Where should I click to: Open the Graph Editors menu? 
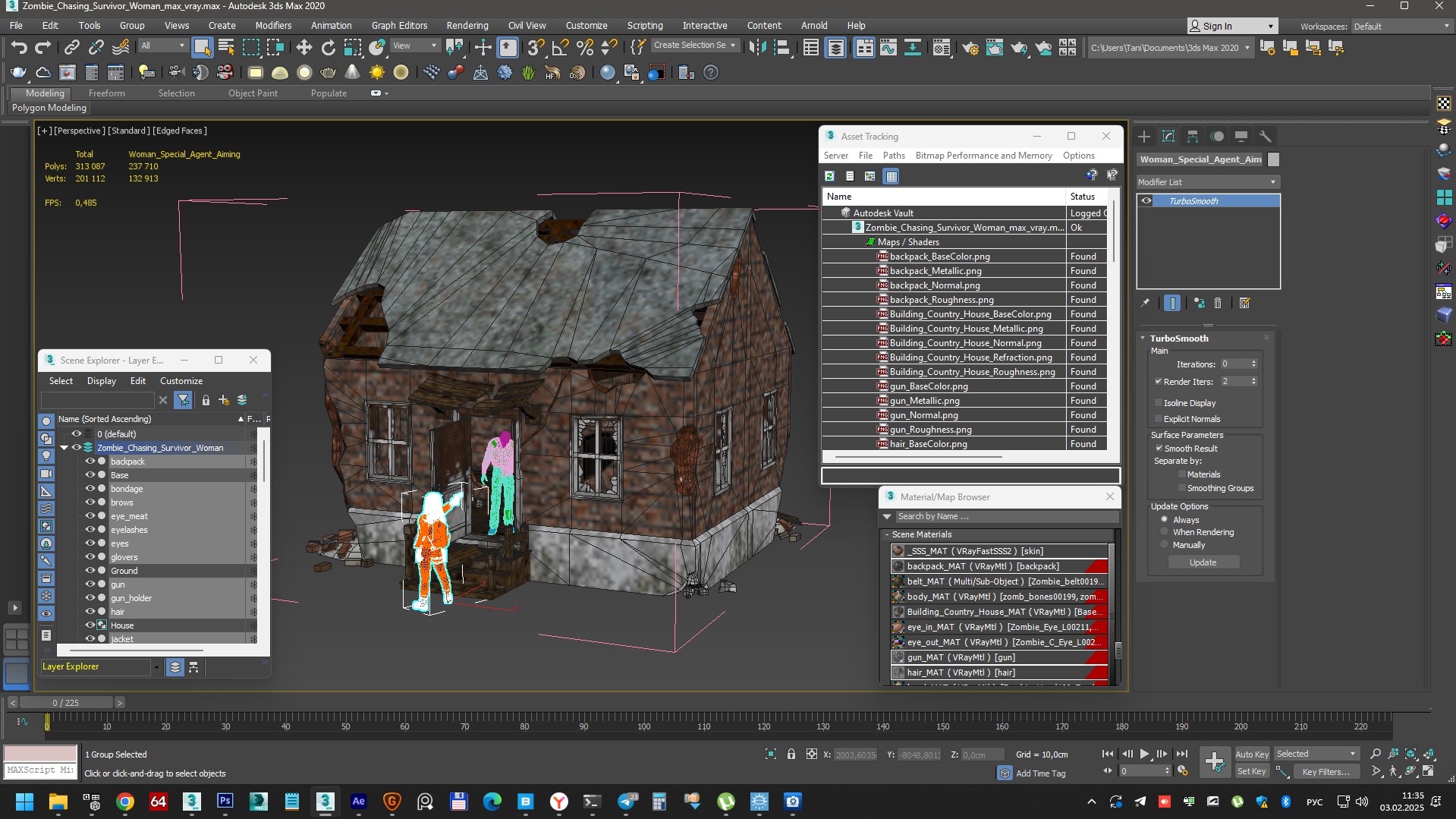tap(399, 25)
